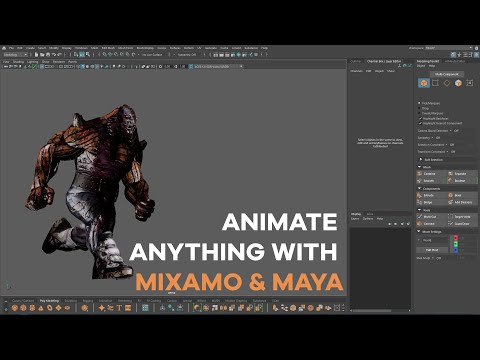Click the Edit Pivot button
This screenshot has height=360, width=480.
pyautogui.click(x=432, y=250)
